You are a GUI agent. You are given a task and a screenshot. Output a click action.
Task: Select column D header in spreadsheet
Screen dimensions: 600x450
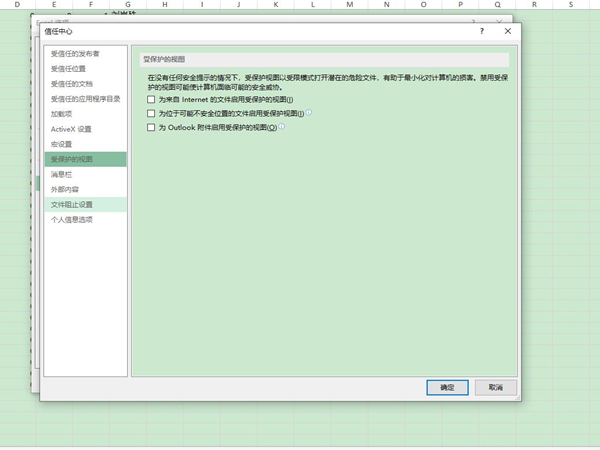(x=17, y=5)
